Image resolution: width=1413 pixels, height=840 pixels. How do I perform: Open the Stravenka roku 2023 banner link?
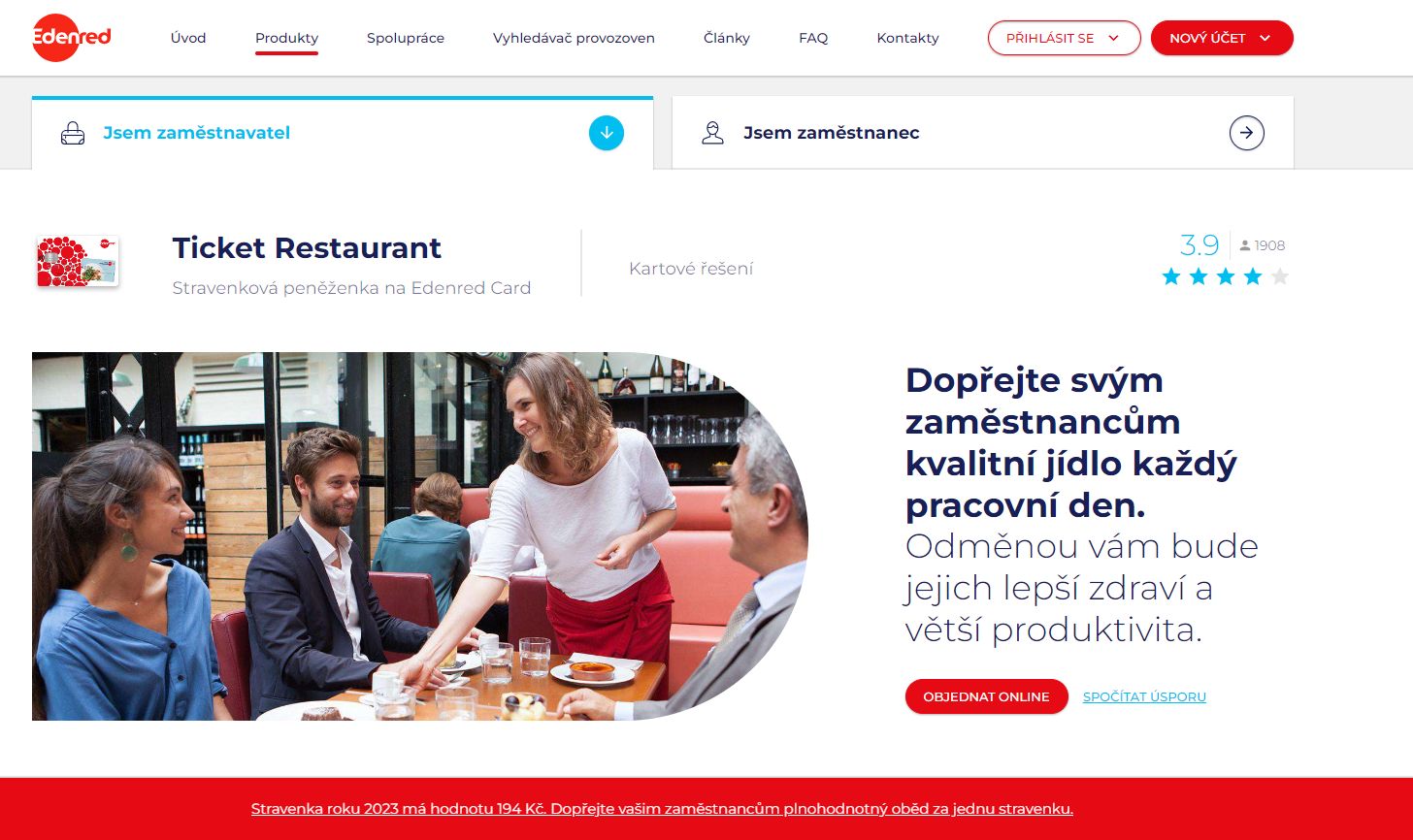click(x=662, y=808)
